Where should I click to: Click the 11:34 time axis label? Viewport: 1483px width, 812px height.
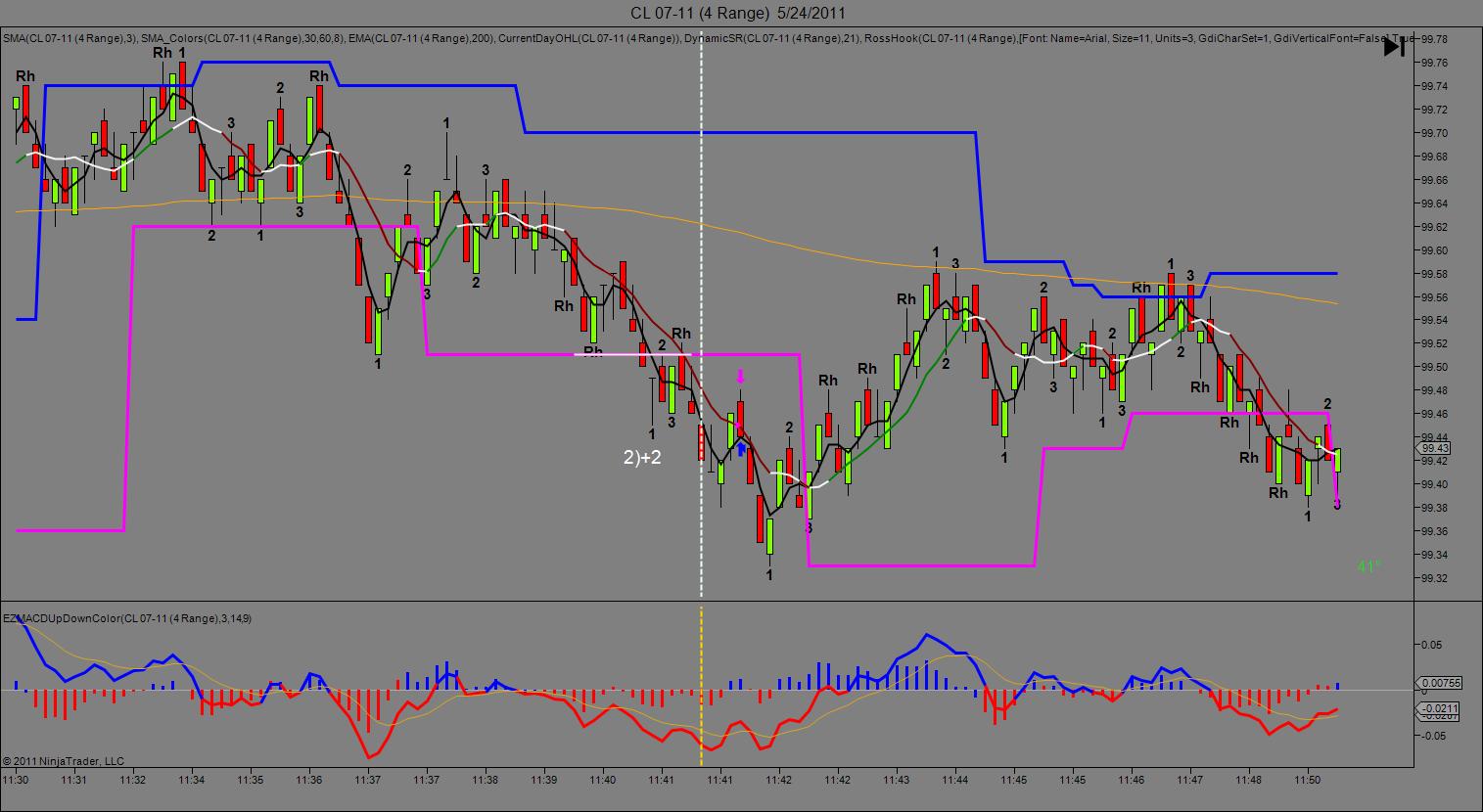pos(192,780)
